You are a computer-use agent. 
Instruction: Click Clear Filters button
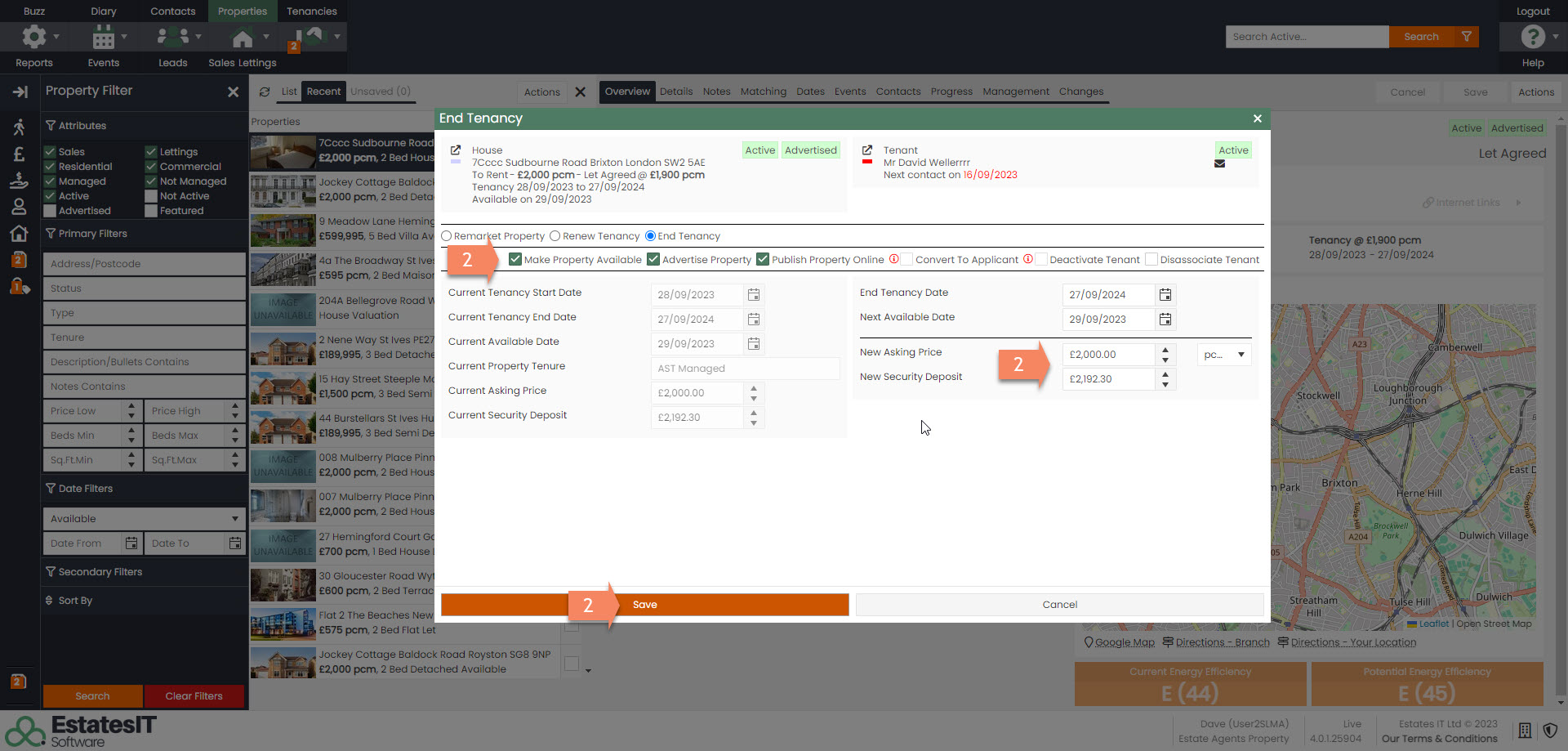click(x=194, y=696)
